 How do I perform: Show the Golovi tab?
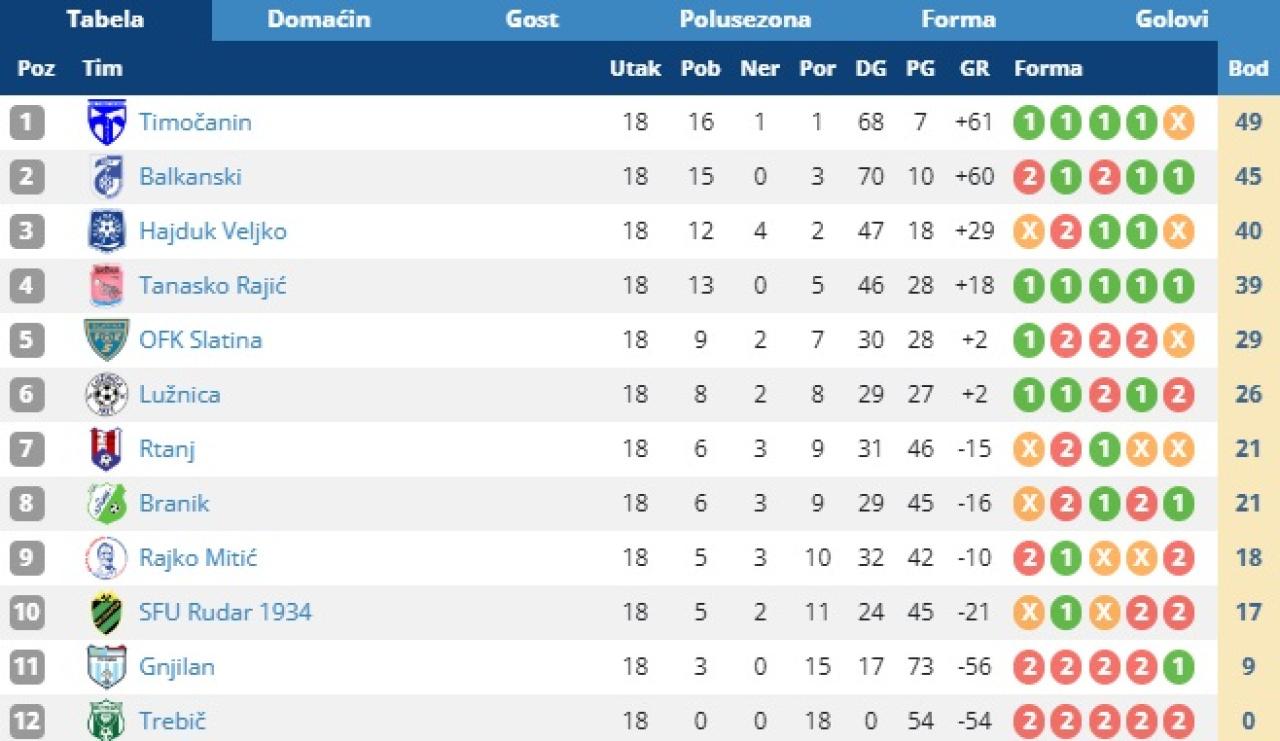click(1172, 20)
